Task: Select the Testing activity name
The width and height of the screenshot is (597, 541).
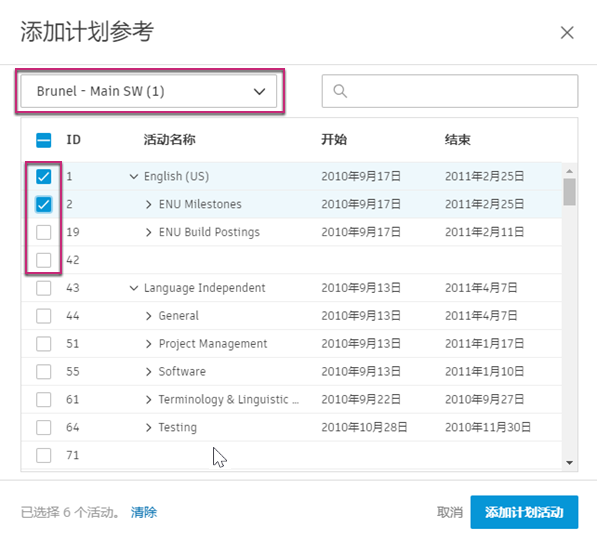Action: click(177, 428)
